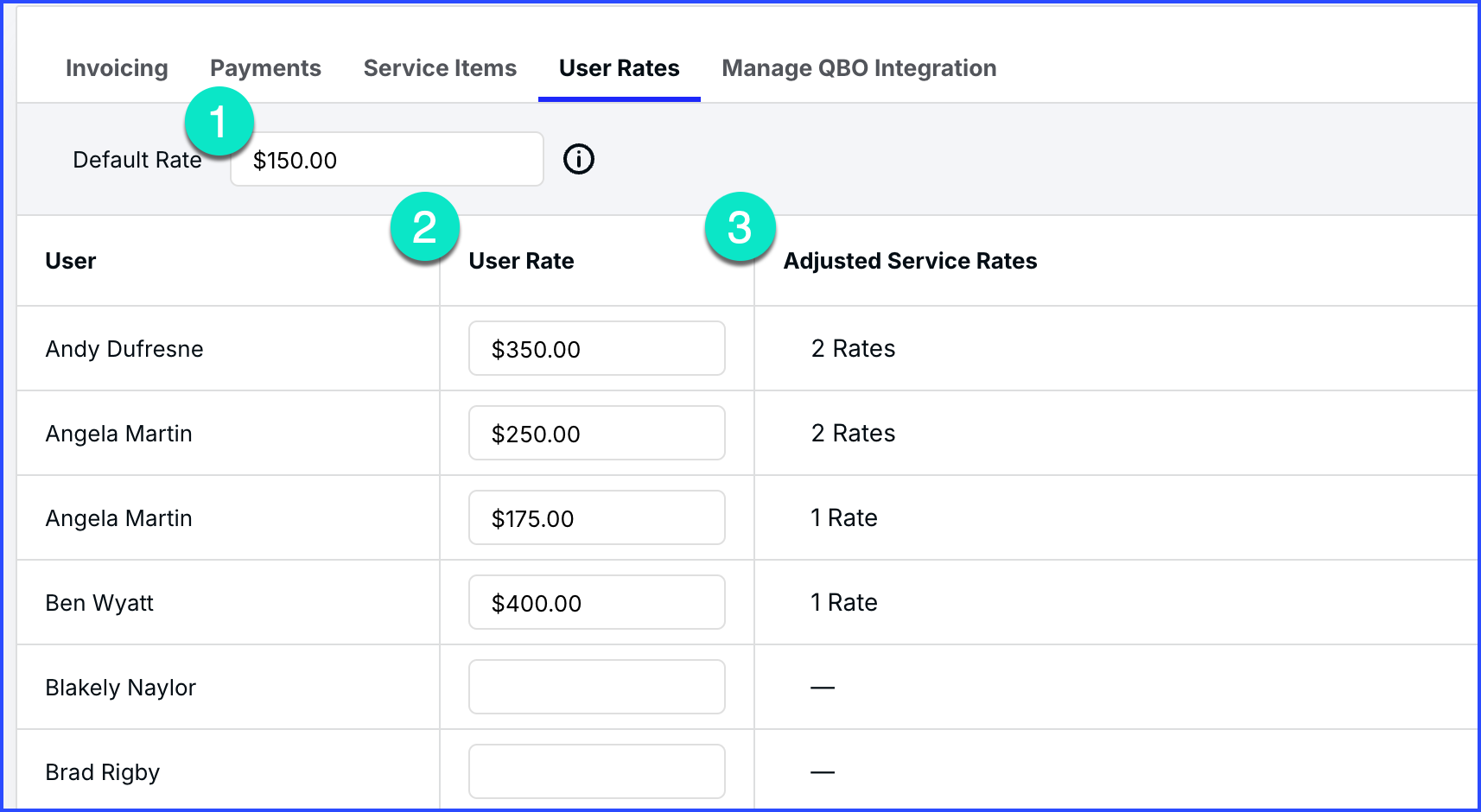Edit Ben Wyatt's $400.00 user rate
The image size is (1481, 812).
[x=596, y=603]
